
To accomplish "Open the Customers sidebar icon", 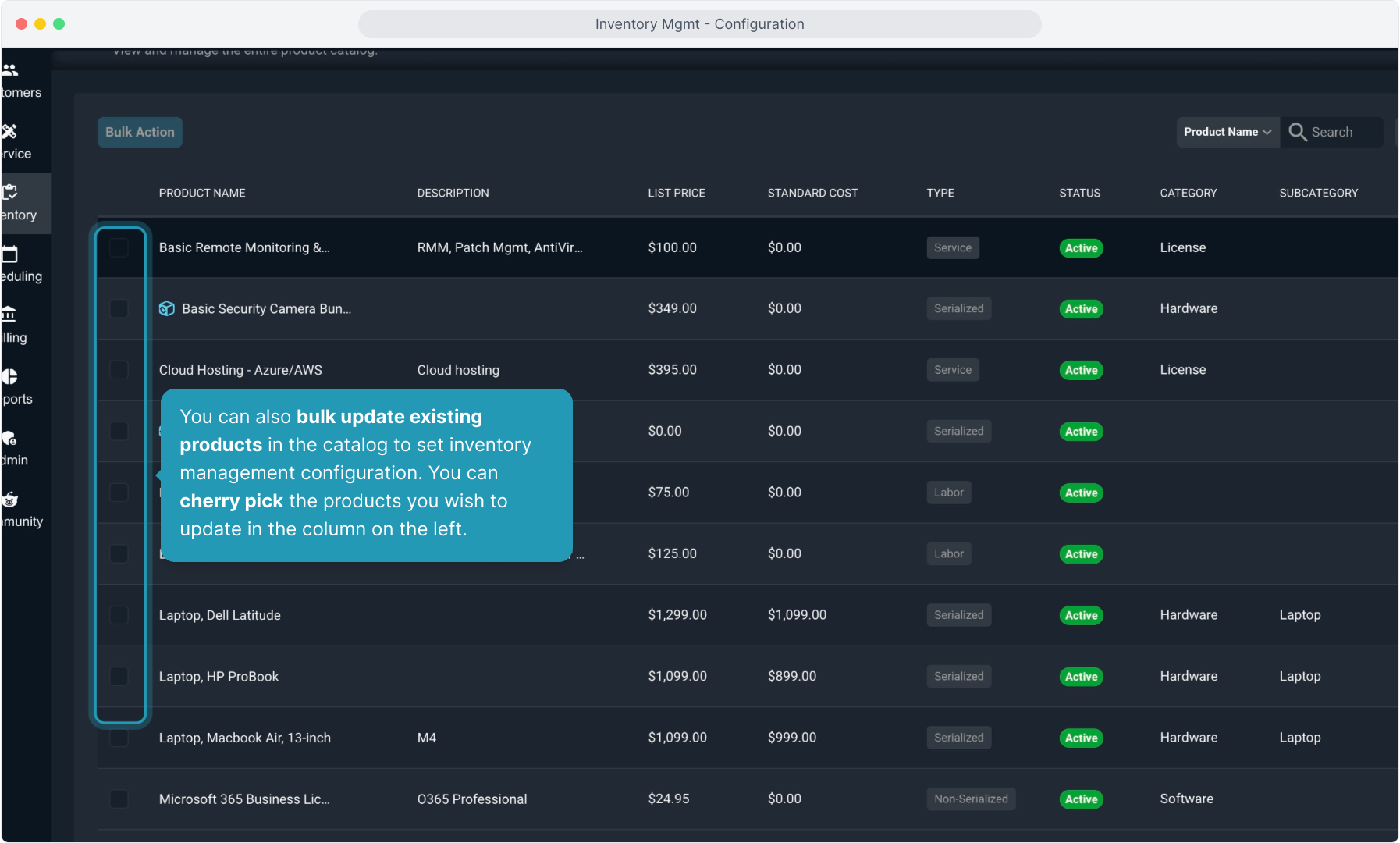I will point(10,70).
